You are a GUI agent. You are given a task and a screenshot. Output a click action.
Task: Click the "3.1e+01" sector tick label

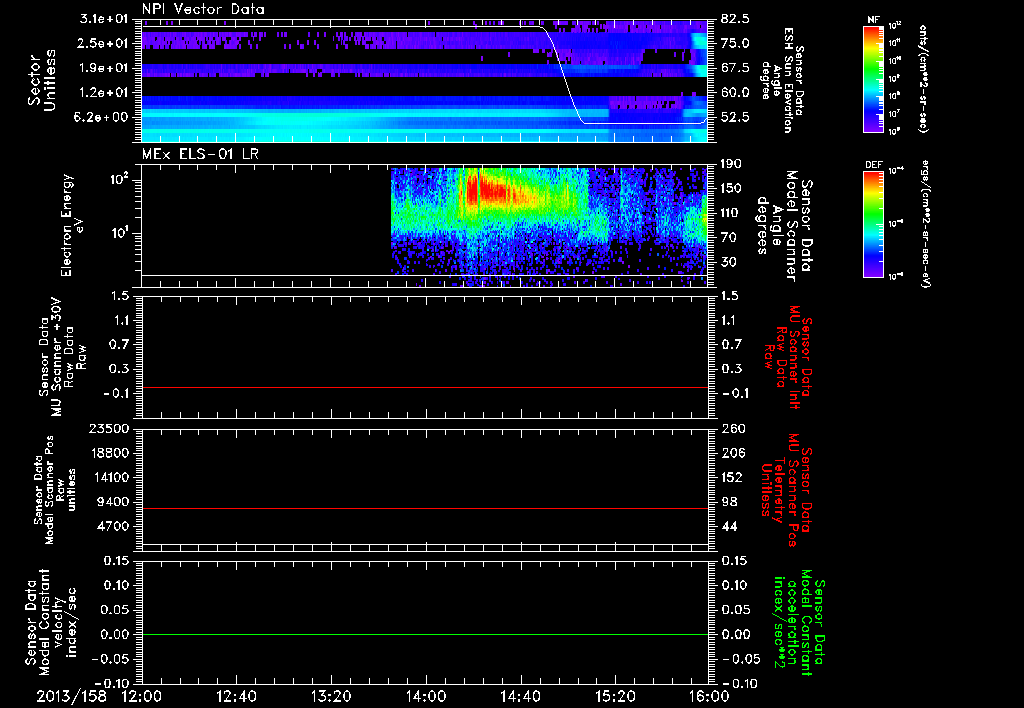pos(104,18)
